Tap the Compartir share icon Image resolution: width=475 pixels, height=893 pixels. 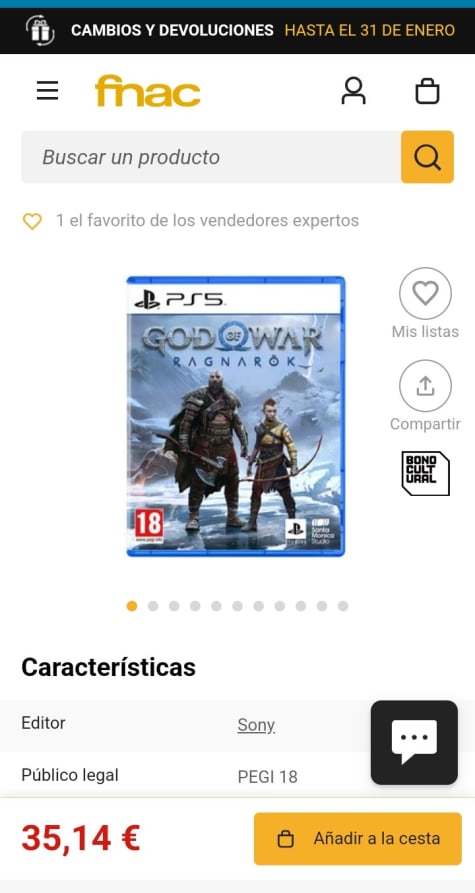425,386
